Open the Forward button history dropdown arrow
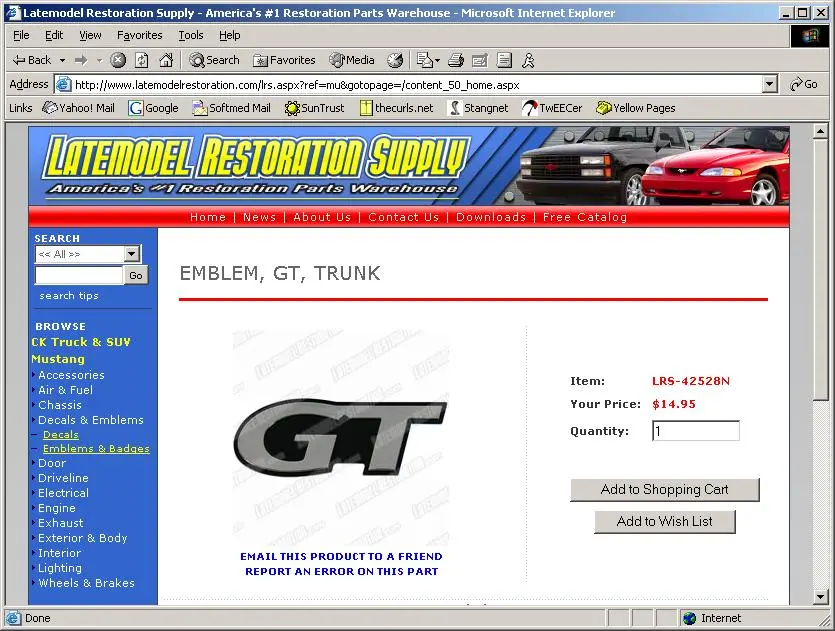The height and width of the screenshot is (631, 835). pyautogui.click(x=99, y=60)
